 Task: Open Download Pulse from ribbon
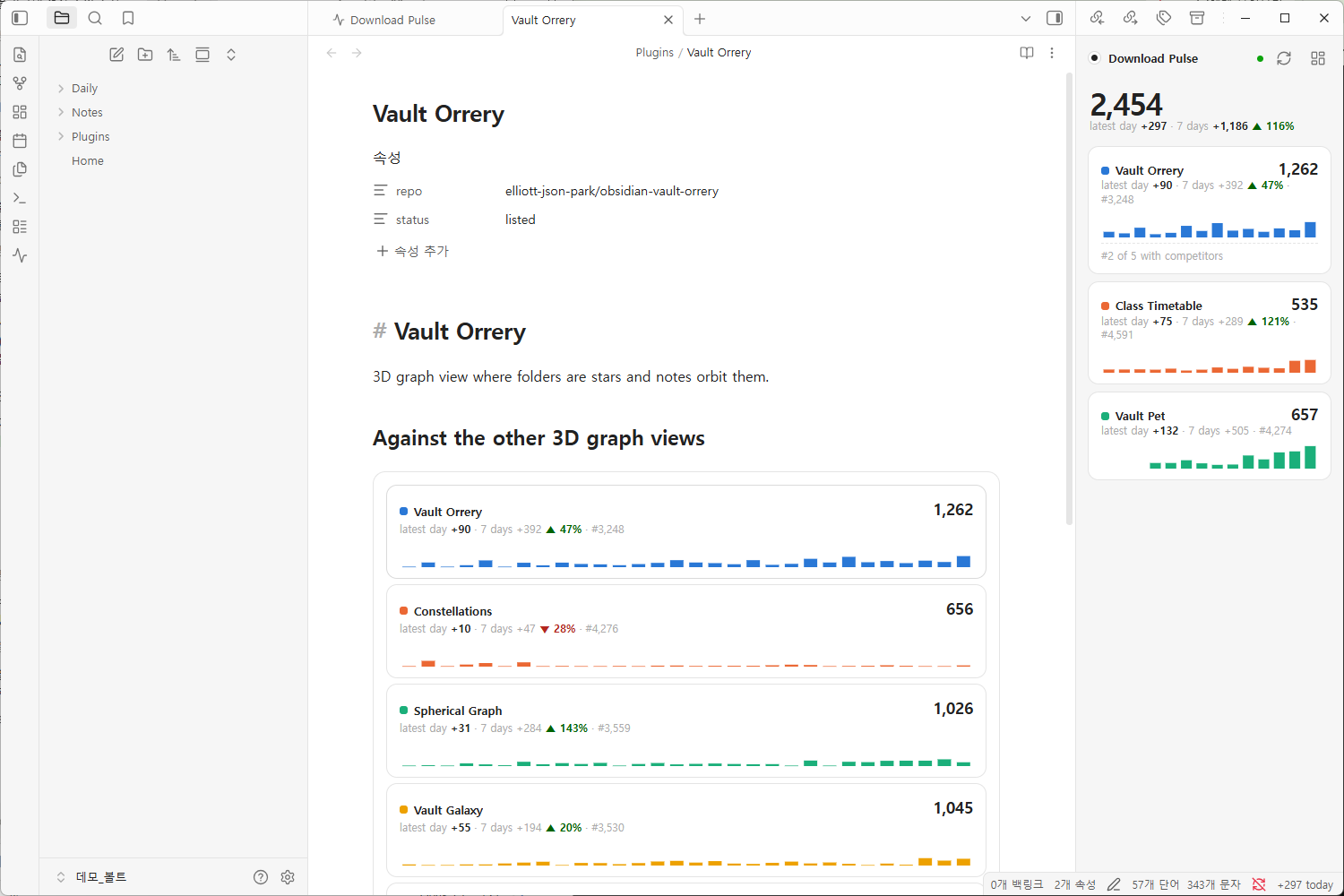20,255
